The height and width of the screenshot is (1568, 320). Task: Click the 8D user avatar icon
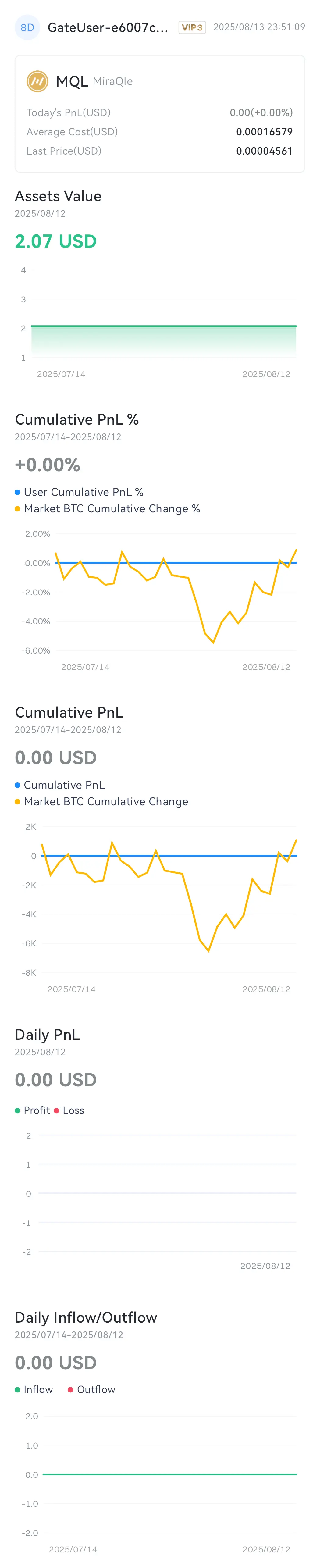click(x=27, y=27)
